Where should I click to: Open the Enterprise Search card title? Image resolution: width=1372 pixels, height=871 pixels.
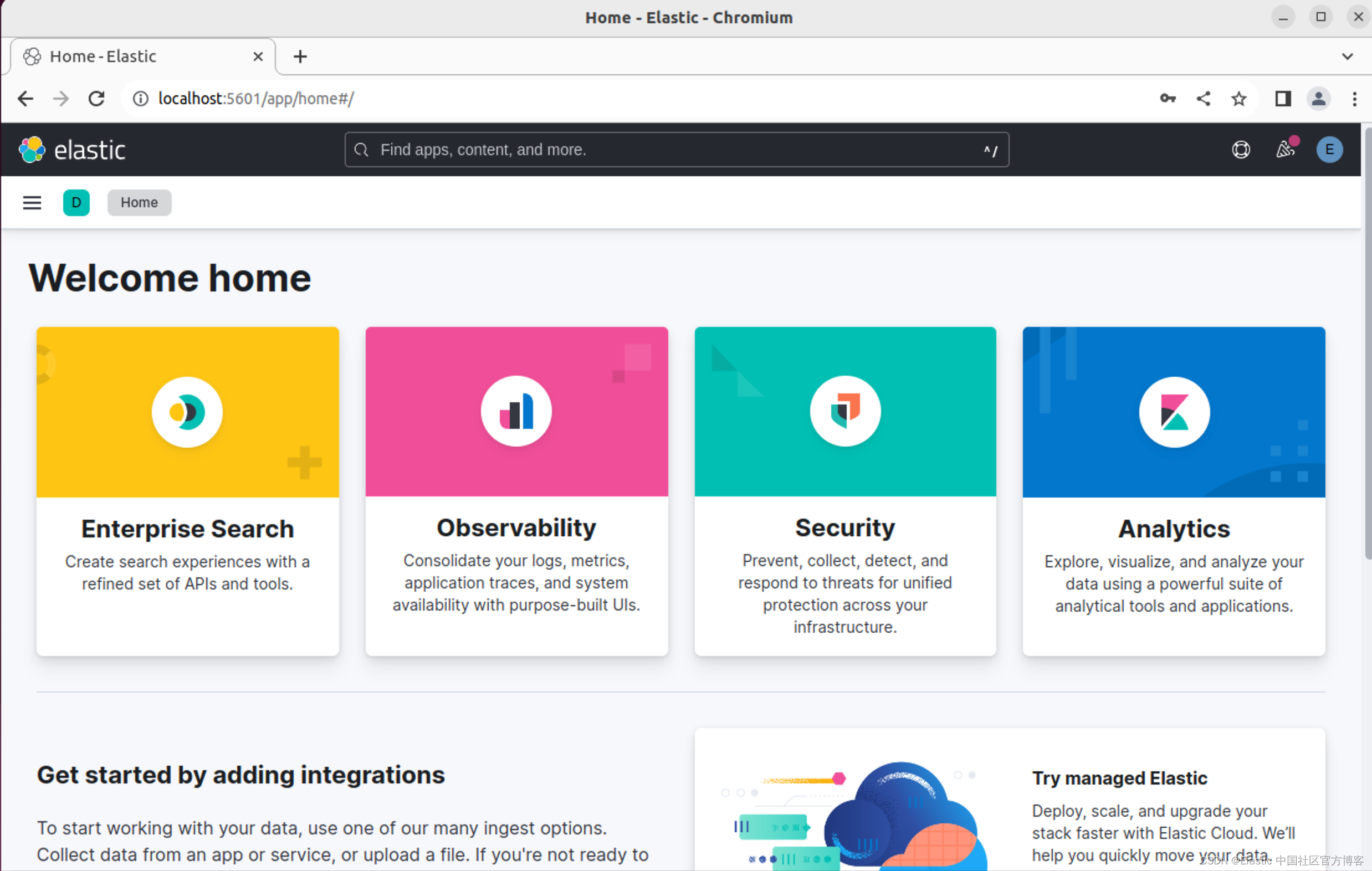pos(187,529)
